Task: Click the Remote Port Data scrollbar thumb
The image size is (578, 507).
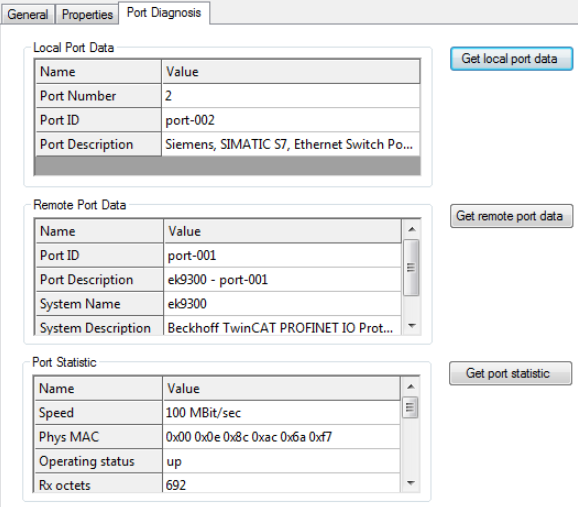Action: 411,267
